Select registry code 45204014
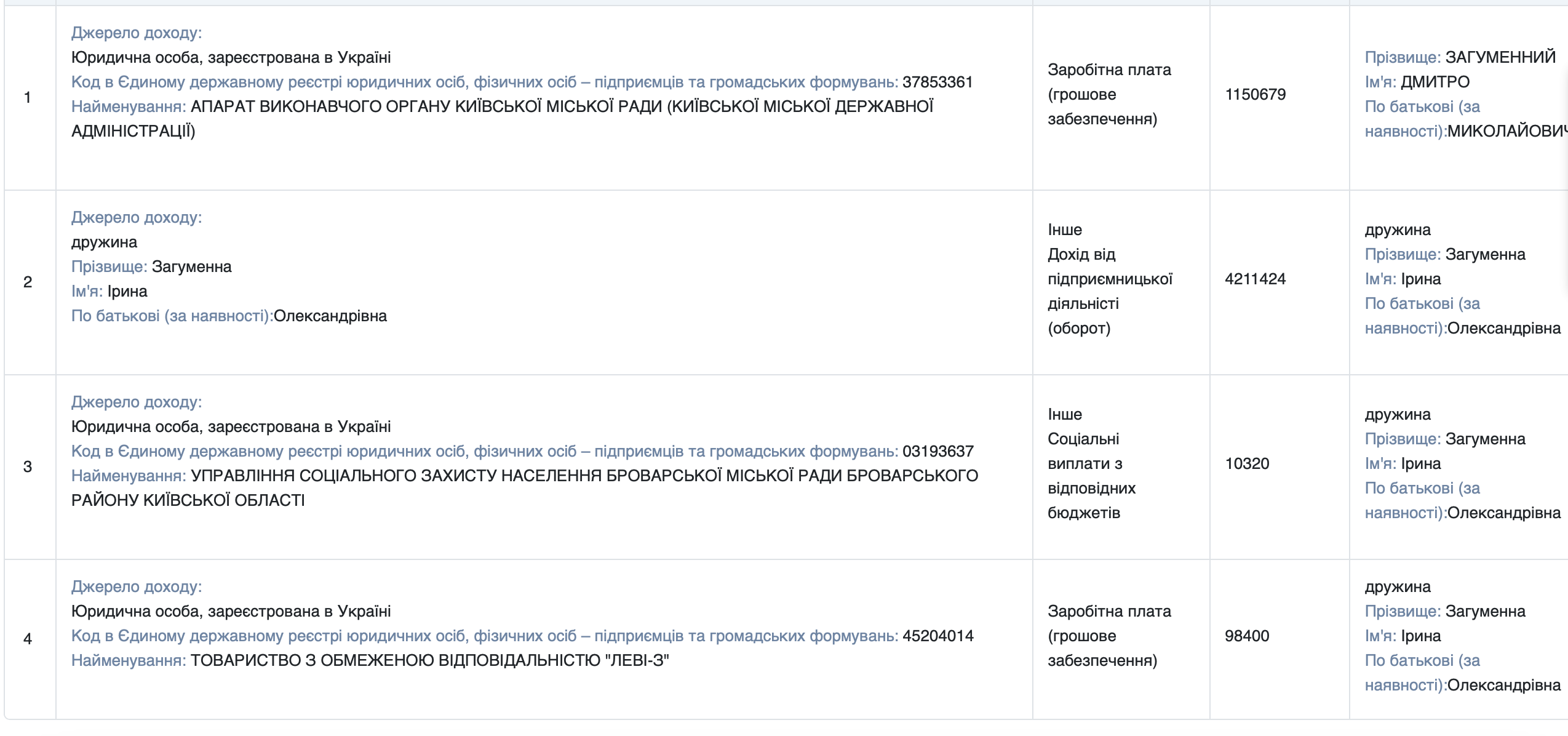This screenshot has height=736, width=1568. [x=937, y=636]
